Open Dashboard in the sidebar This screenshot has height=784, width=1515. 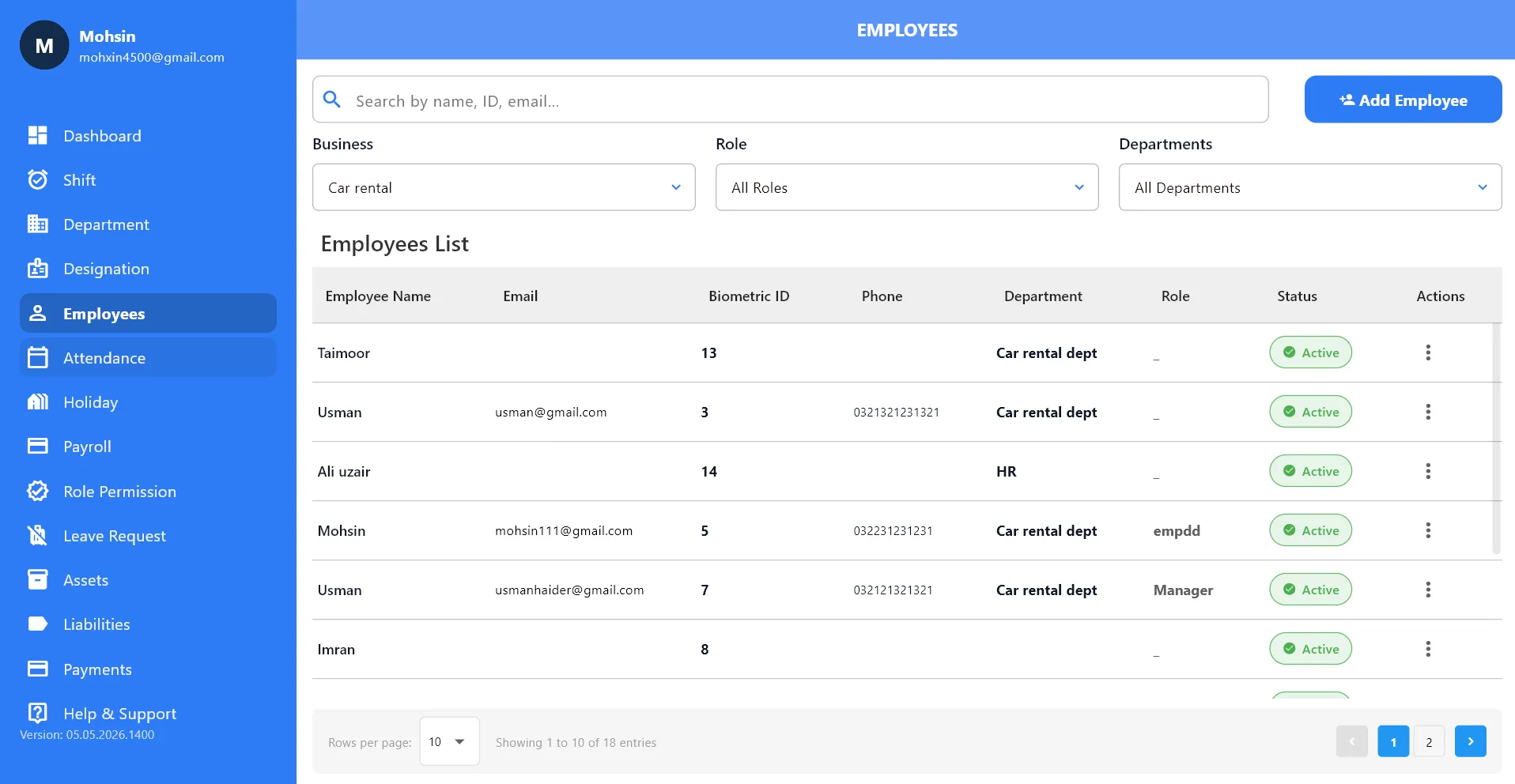click(148, 135)
